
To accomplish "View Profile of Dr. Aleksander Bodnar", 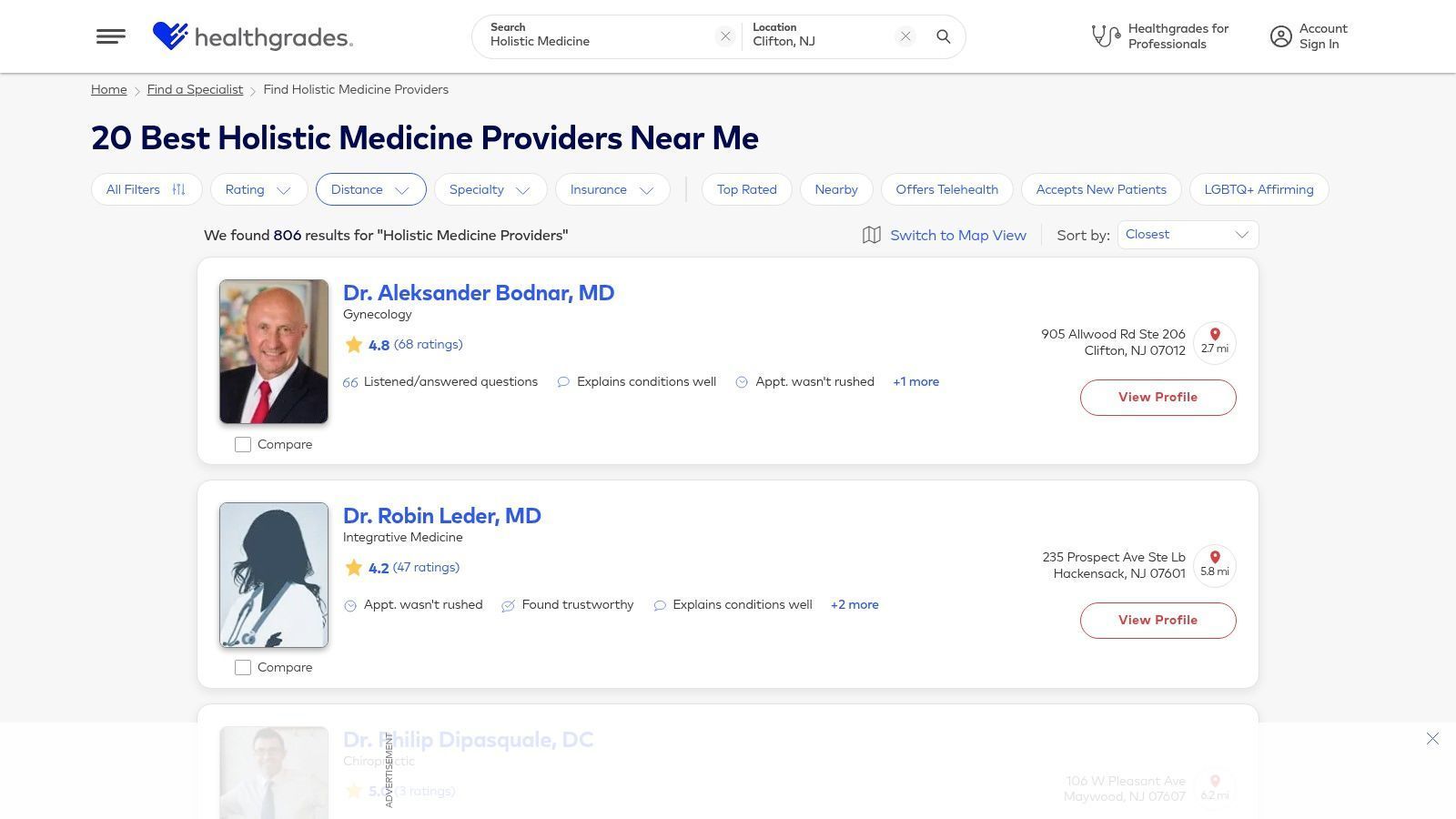I will [1158, 398].
